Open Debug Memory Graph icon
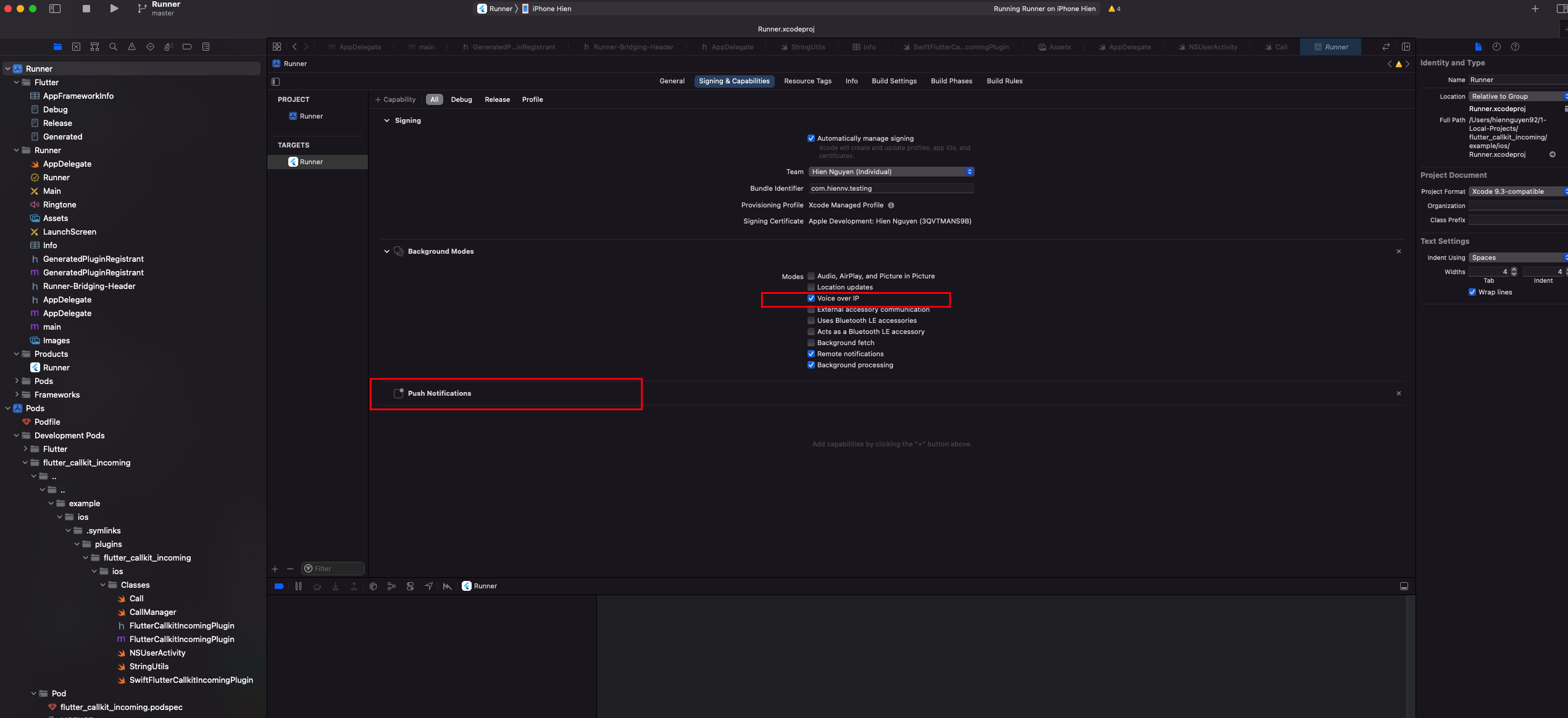 click(391, 587)
